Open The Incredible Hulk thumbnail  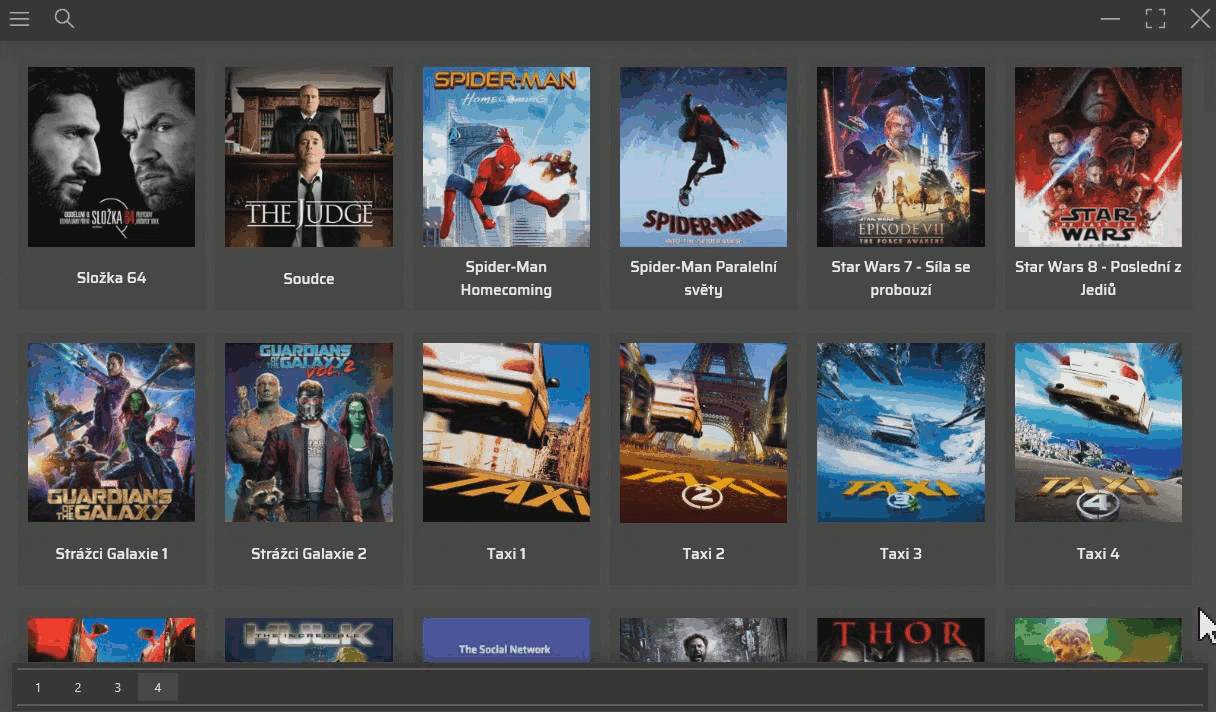309,640
